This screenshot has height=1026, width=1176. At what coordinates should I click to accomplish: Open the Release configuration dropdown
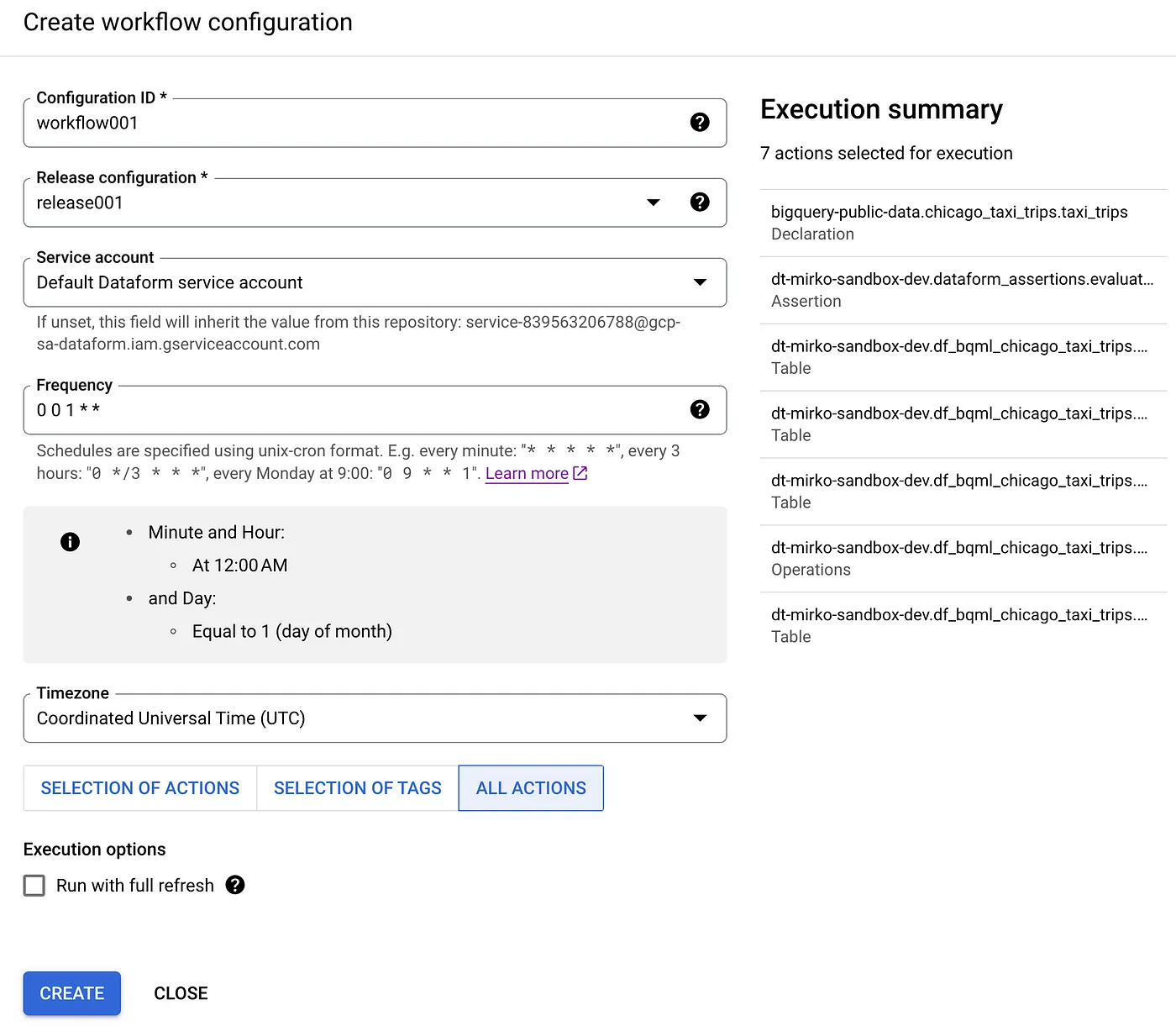pyautogui.click(x=654, y=202)
